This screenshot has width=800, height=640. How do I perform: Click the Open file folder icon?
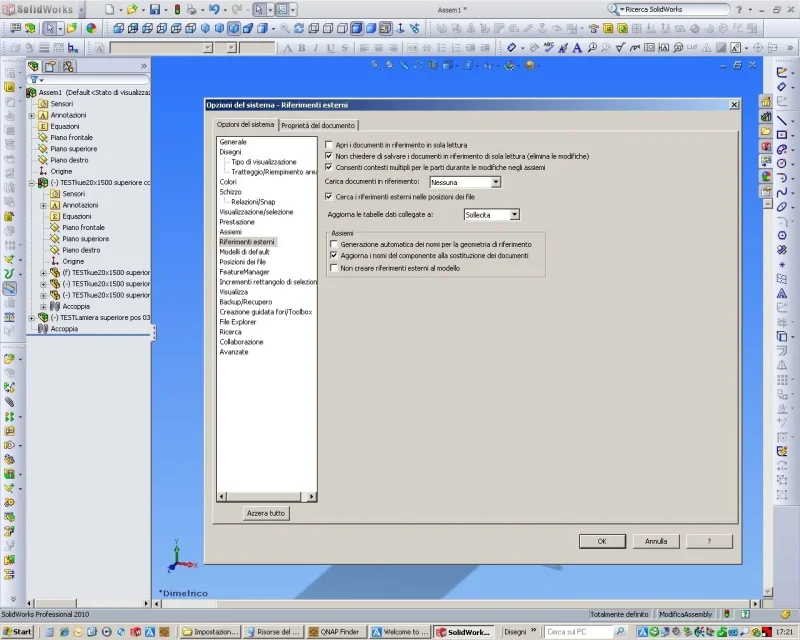(132, 9)
